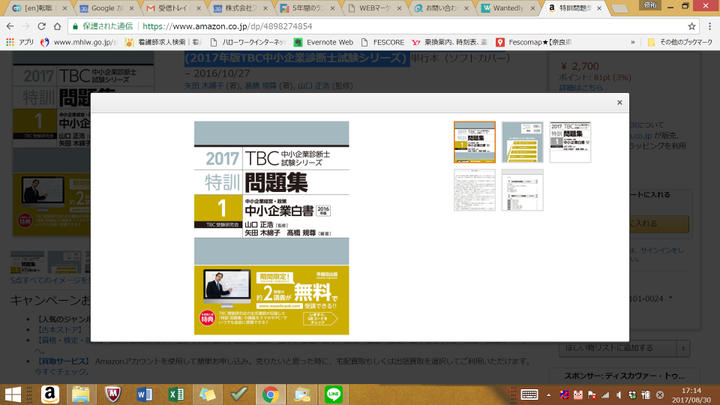The height and width of the screenshot is (405, 720).
Task: Select the yellow bars thumbnail in popup
Action: (523, 142)
